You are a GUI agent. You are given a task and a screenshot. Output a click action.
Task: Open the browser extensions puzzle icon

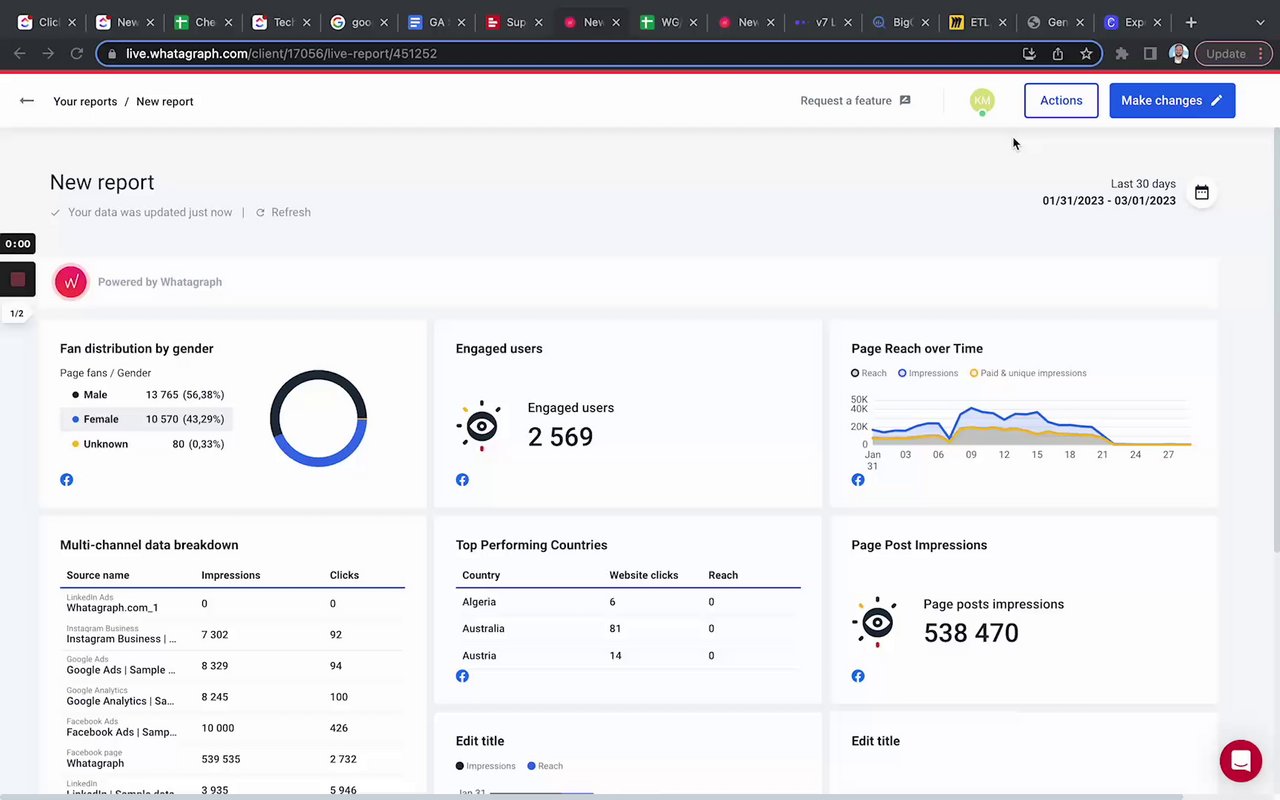coord(1122,54)
